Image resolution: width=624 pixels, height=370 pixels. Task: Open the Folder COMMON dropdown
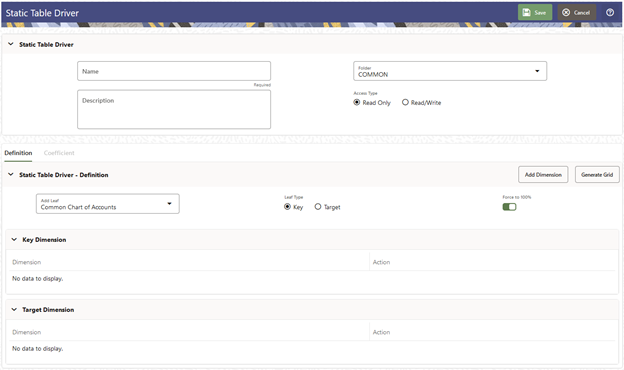(x=450, y=71)
